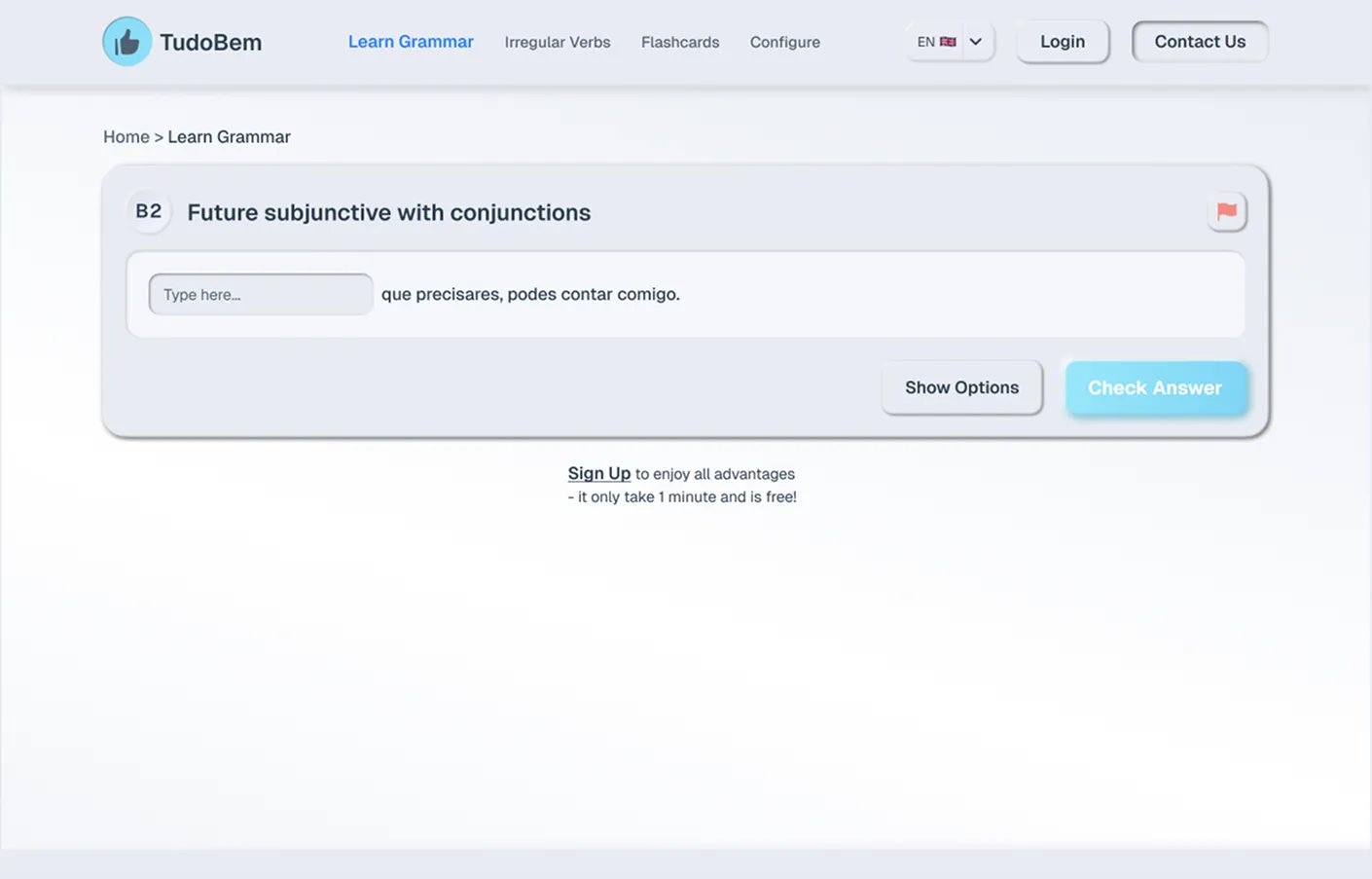Focus the 'Type here...' answer field
1372x879 pixels.
pyautogui.click(x=260, y=294)
